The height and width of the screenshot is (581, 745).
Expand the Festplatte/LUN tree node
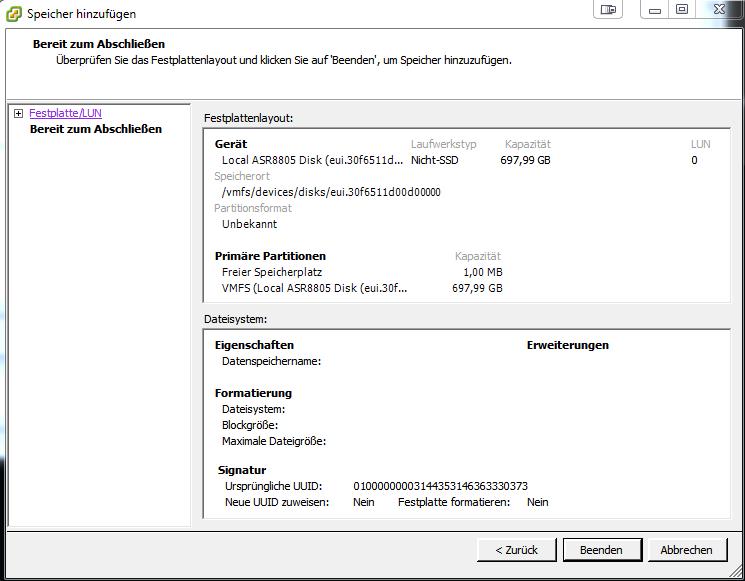point(18,114)
